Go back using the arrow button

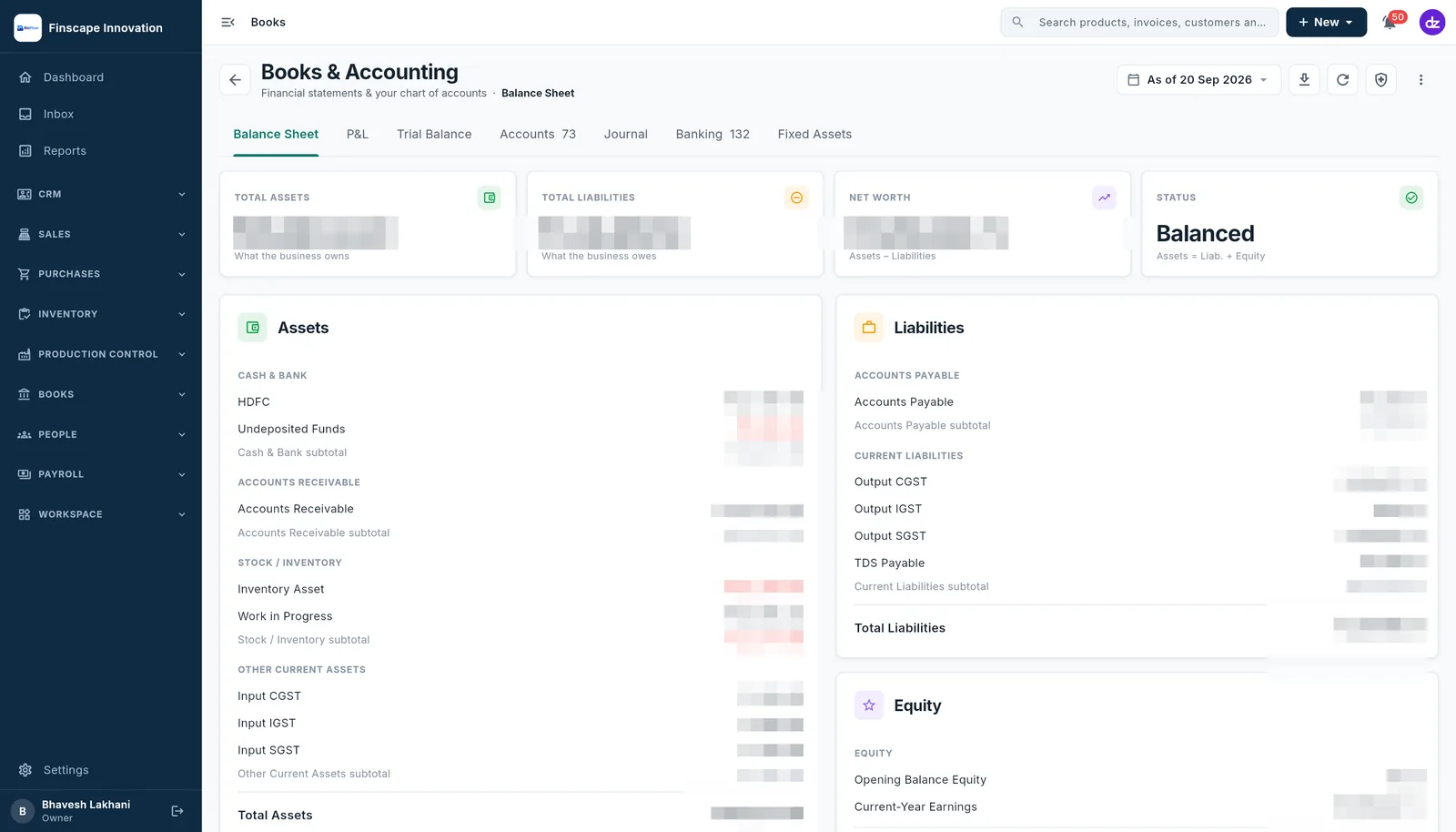point(235,80)
